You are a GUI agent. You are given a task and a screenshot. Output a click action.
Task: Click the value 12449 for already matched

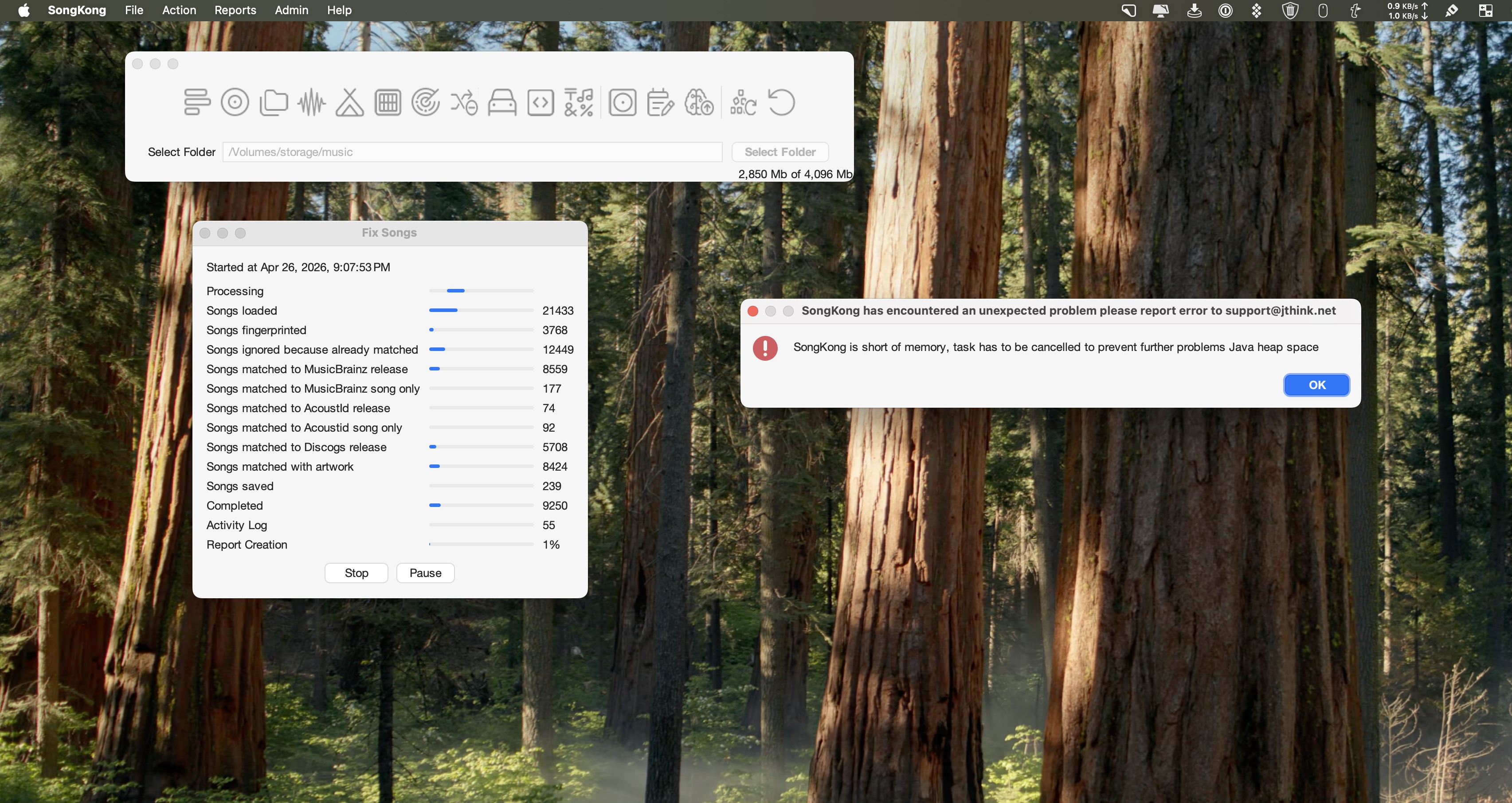(x=558, y=350)
